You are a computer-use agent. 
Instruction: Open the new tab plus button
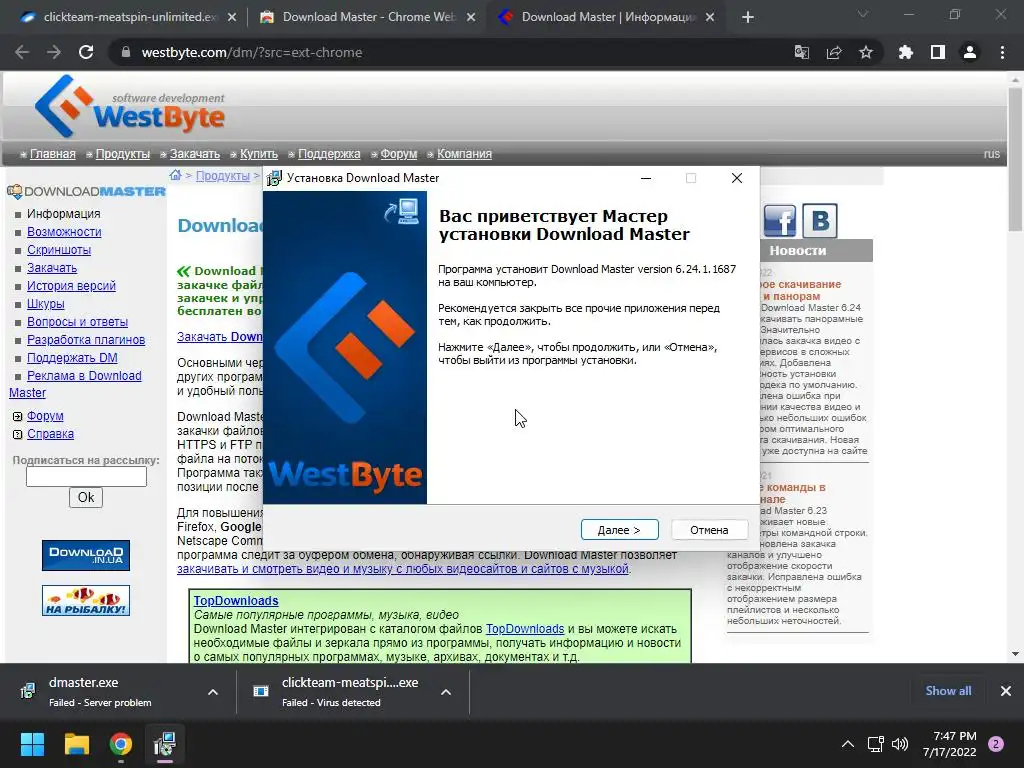click(x=748, y=17)
